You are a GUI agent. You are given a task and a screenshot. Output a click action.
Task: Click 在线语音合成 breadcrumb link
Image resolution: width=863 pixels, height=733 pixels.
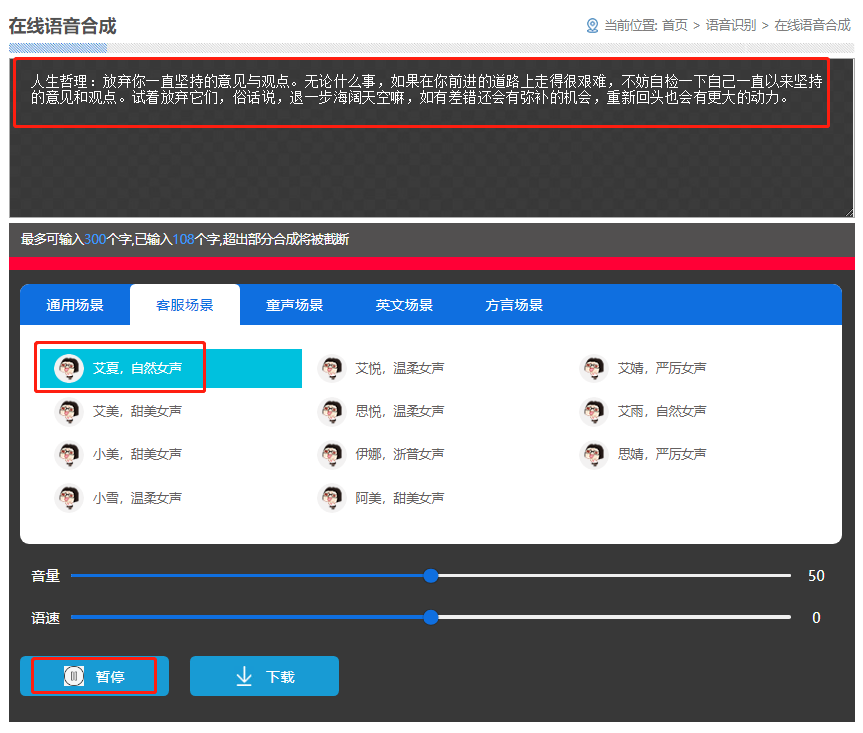click(x=812, y=25)
